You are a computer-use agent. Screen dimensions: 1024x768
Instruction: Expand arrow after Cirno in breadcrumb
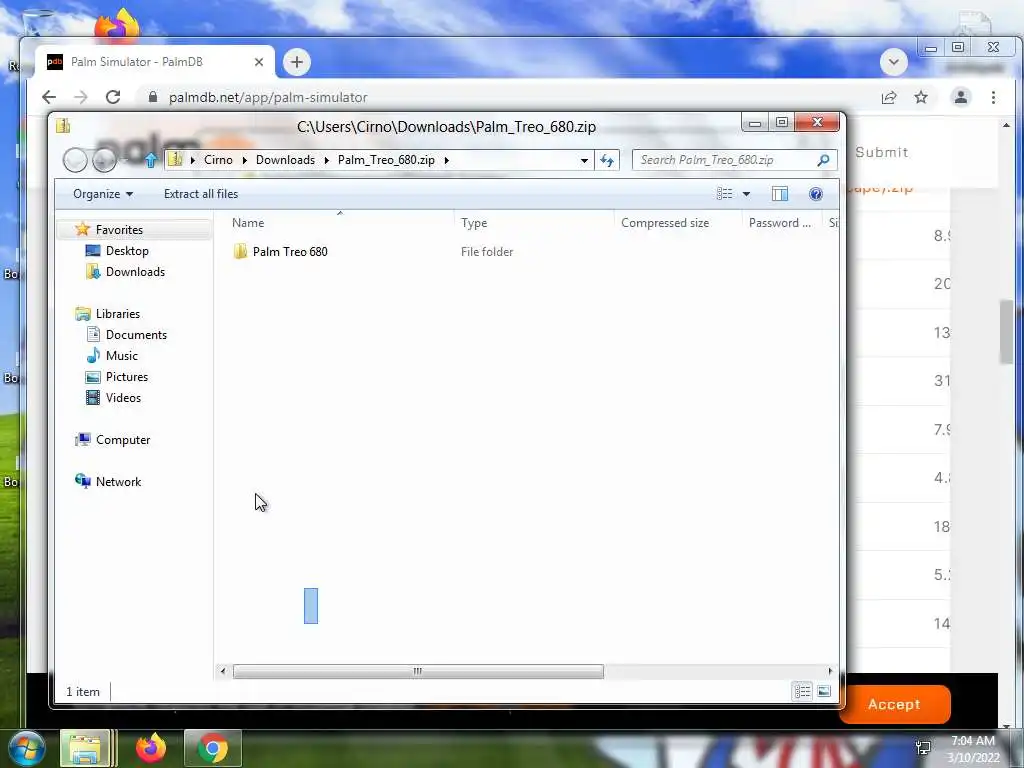click(x=244, y=160)
